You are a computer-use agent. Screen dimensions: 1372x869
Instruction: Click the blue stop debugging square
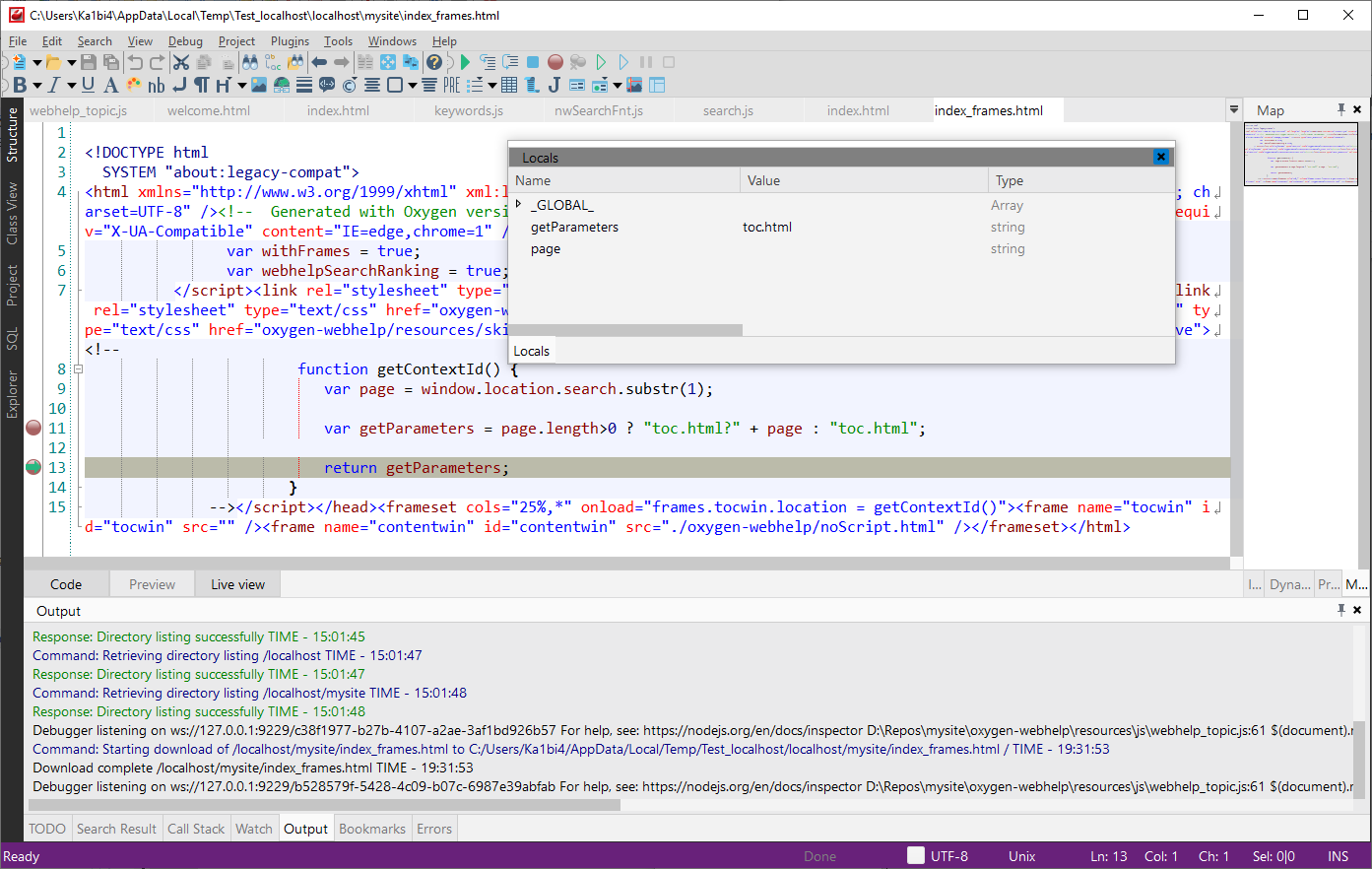[x=532, y=62]
